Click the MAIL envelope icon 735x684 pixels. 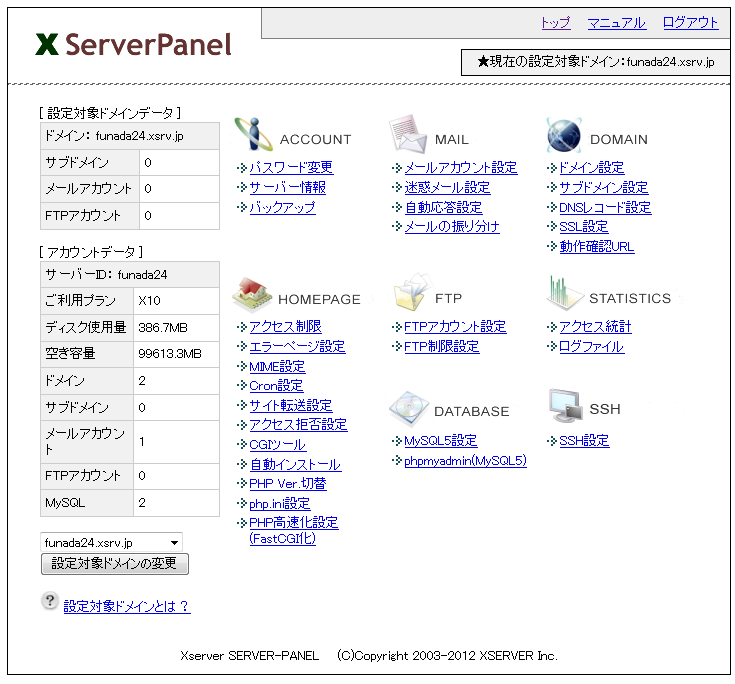pyautogui.click(x=408, y=134)
